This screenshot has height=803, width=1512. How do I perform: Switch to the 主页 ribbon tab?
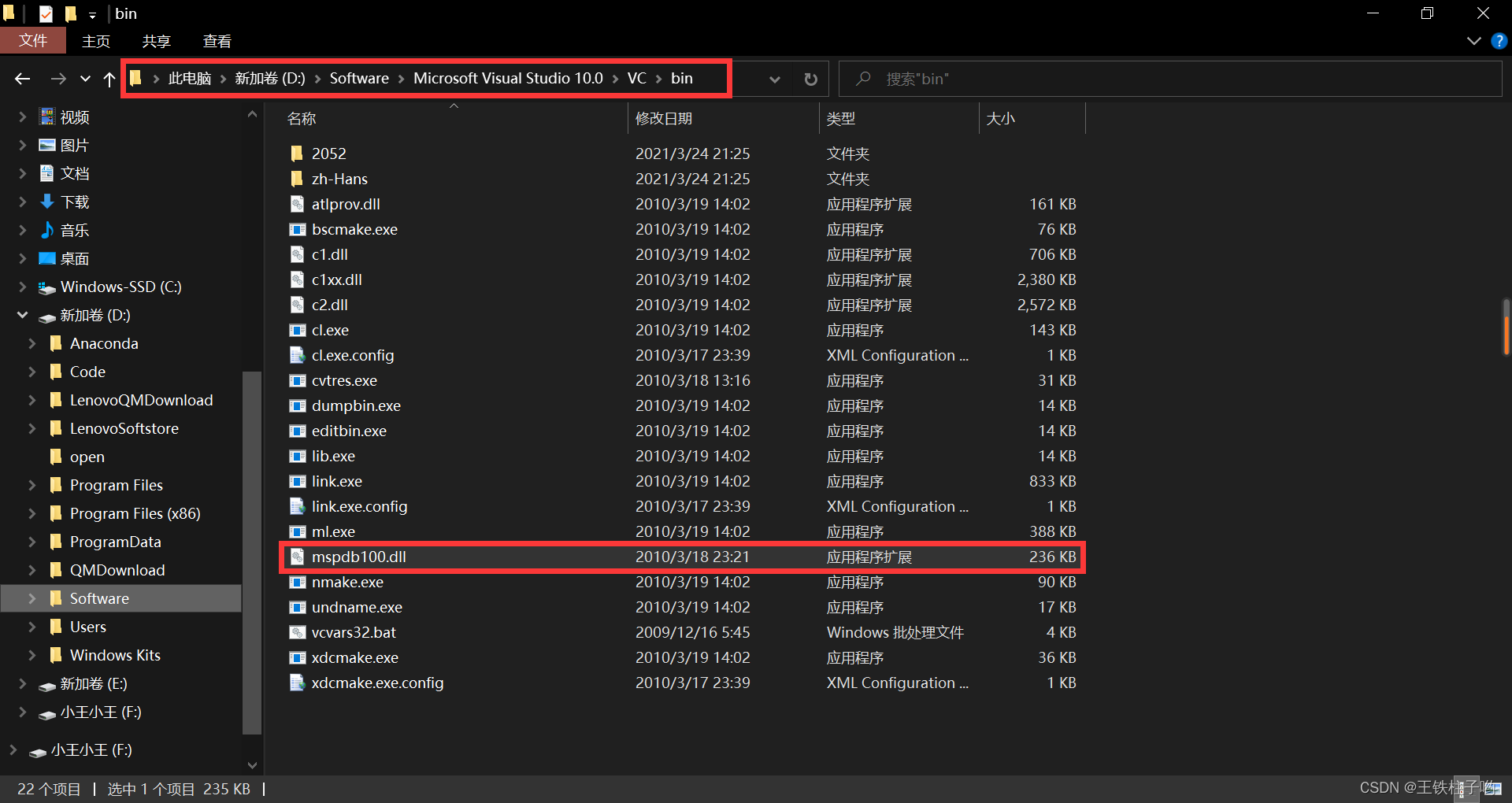pos(96,41)
